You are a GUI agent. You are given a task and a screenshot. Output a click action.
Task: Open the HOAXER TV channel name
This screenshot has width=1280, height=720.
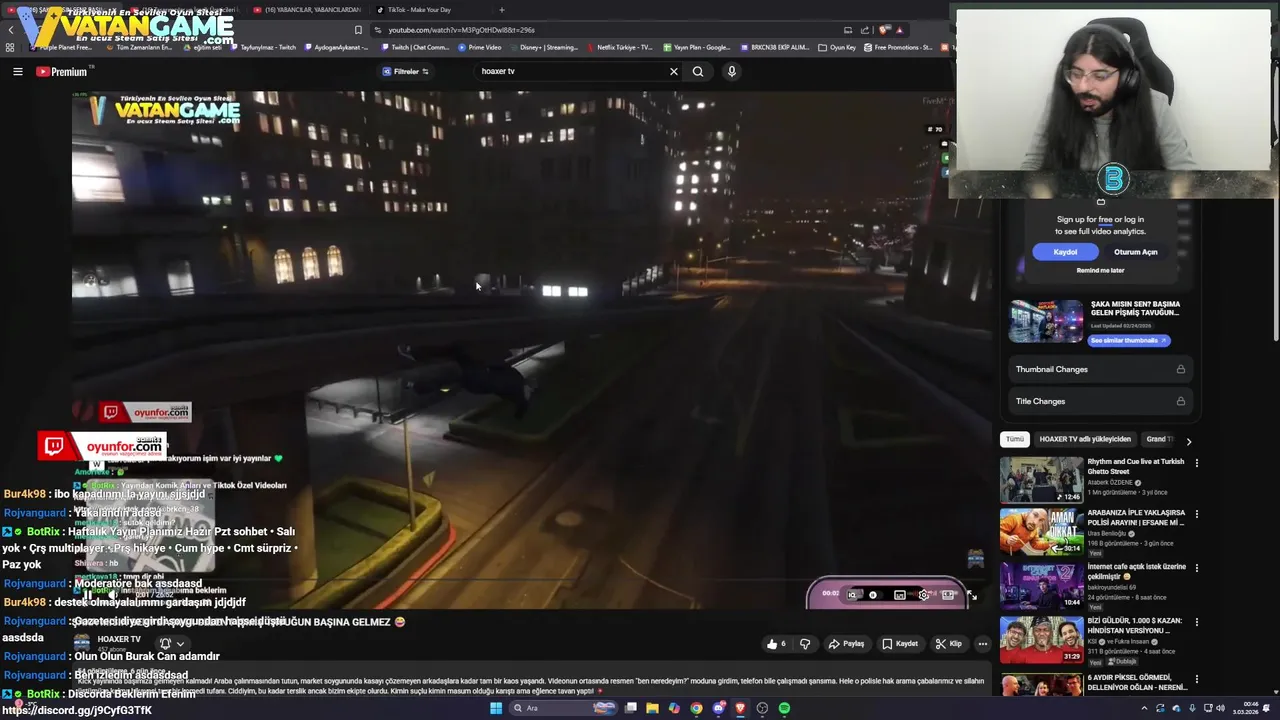tap(119, 639)
